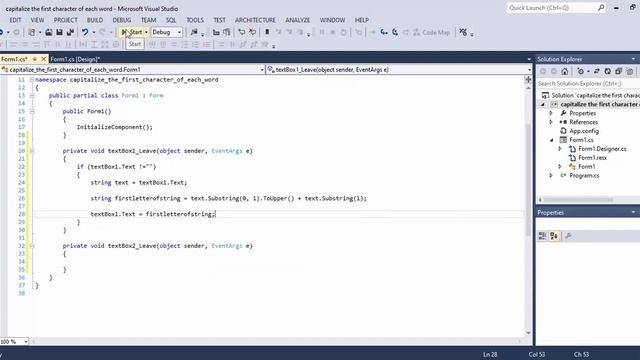
Task: Click the New Project icon
Action: click(x=31, y=32)
